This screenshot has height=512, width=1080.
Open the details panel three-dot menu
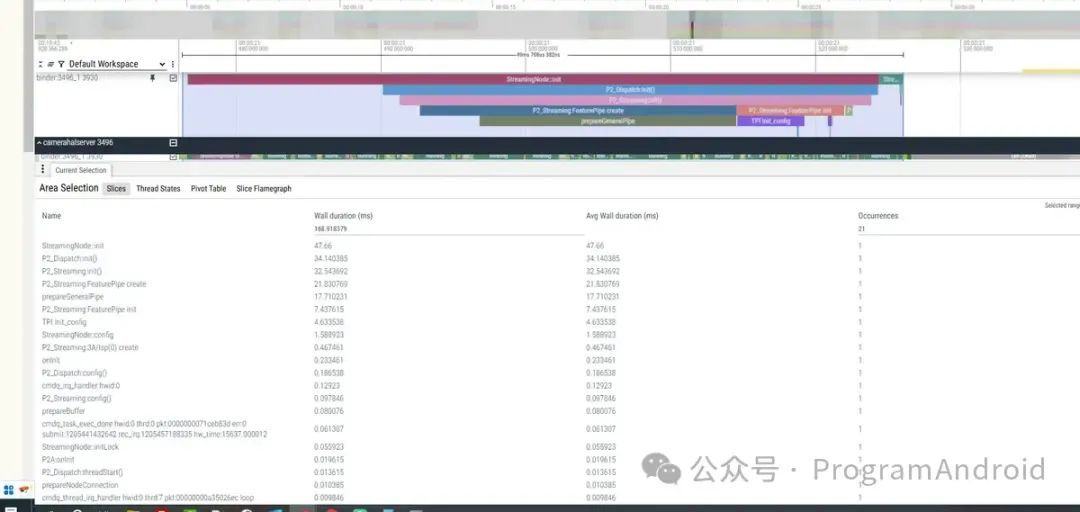click(43, 170)
